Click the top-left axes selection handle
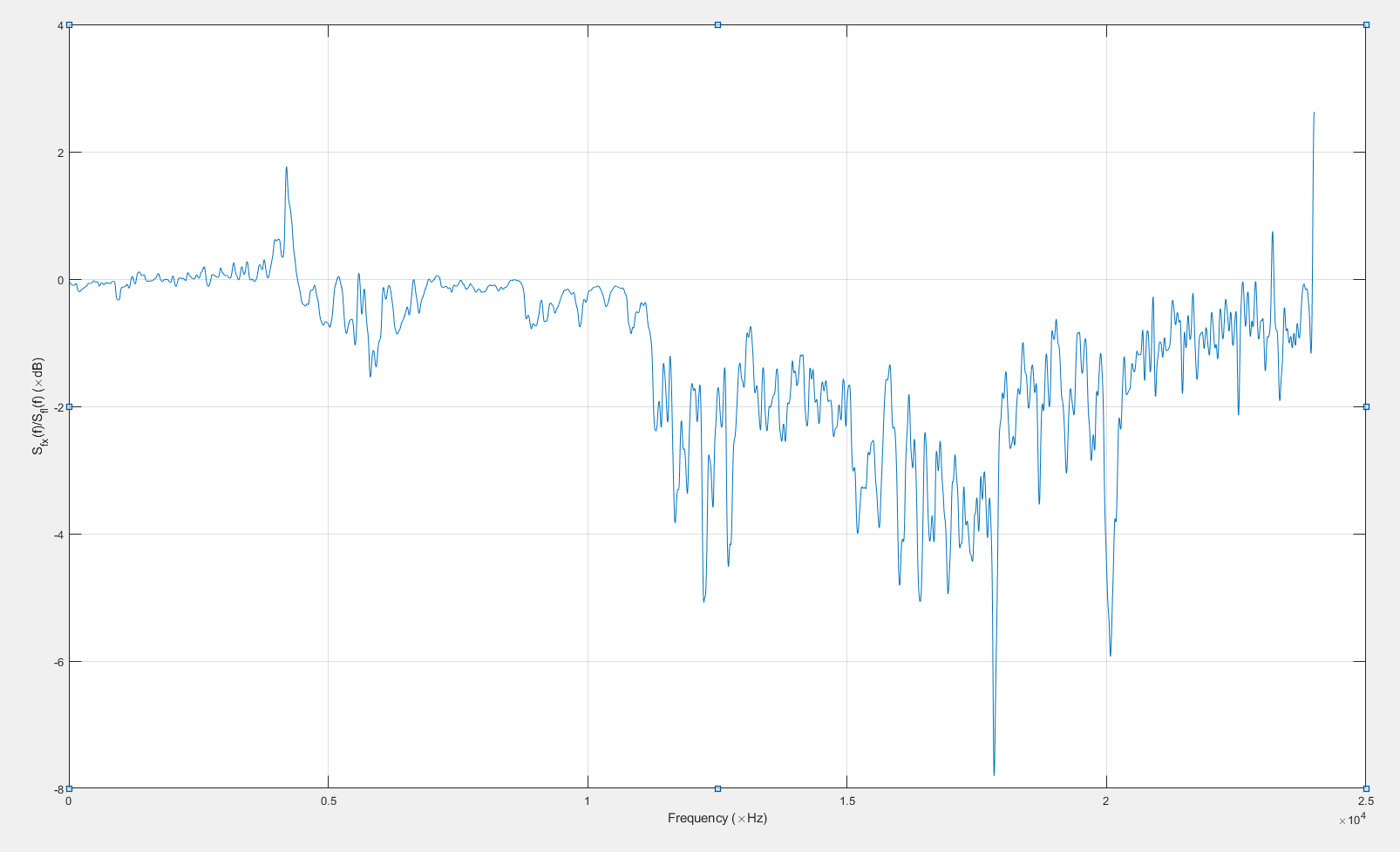 pos(69,25)
